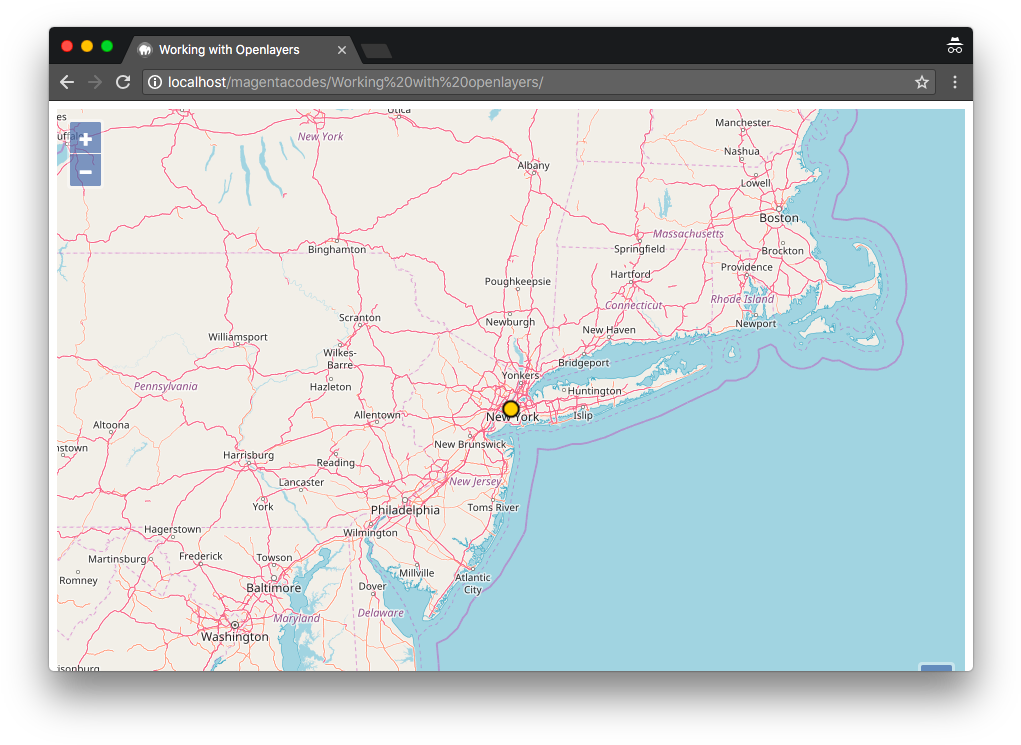Click the Atlantic City label

tap(473, 583)
